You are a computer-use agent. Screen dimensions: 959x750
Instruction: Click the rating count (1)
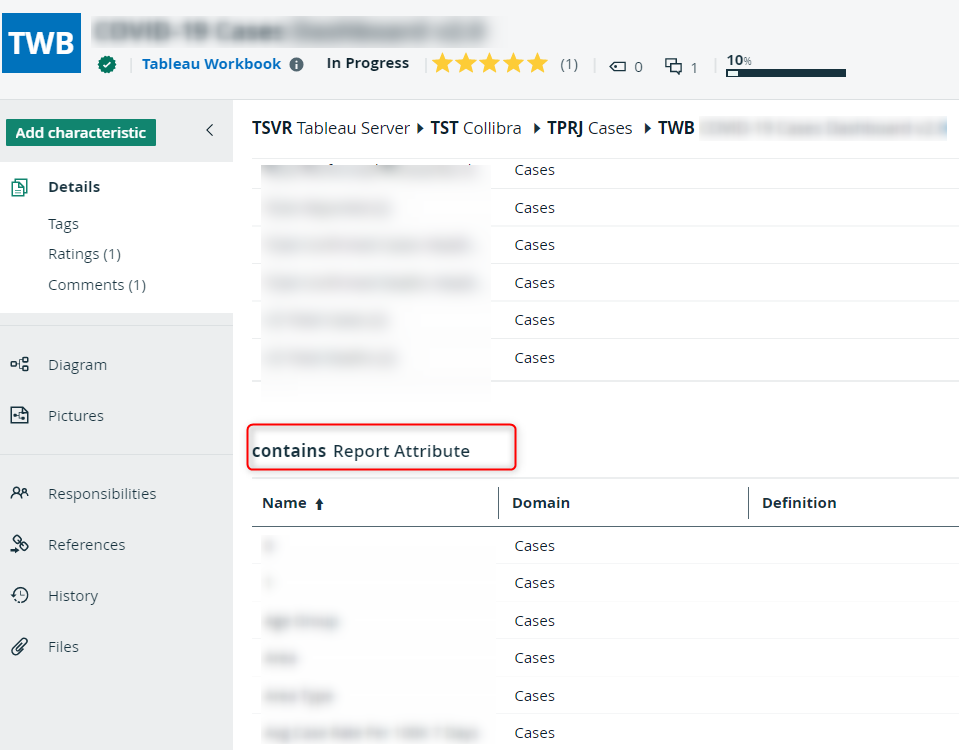click(569, 64)
